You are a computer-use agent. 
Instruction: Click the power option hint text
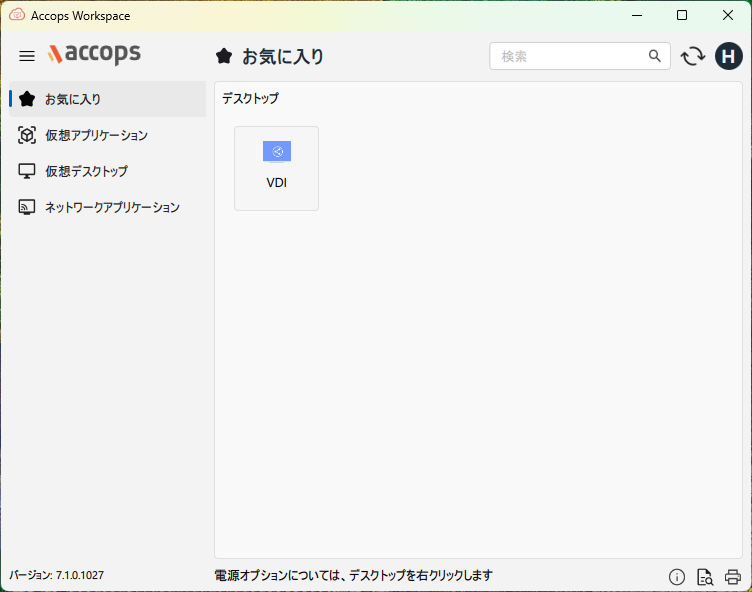click(353, 575)
